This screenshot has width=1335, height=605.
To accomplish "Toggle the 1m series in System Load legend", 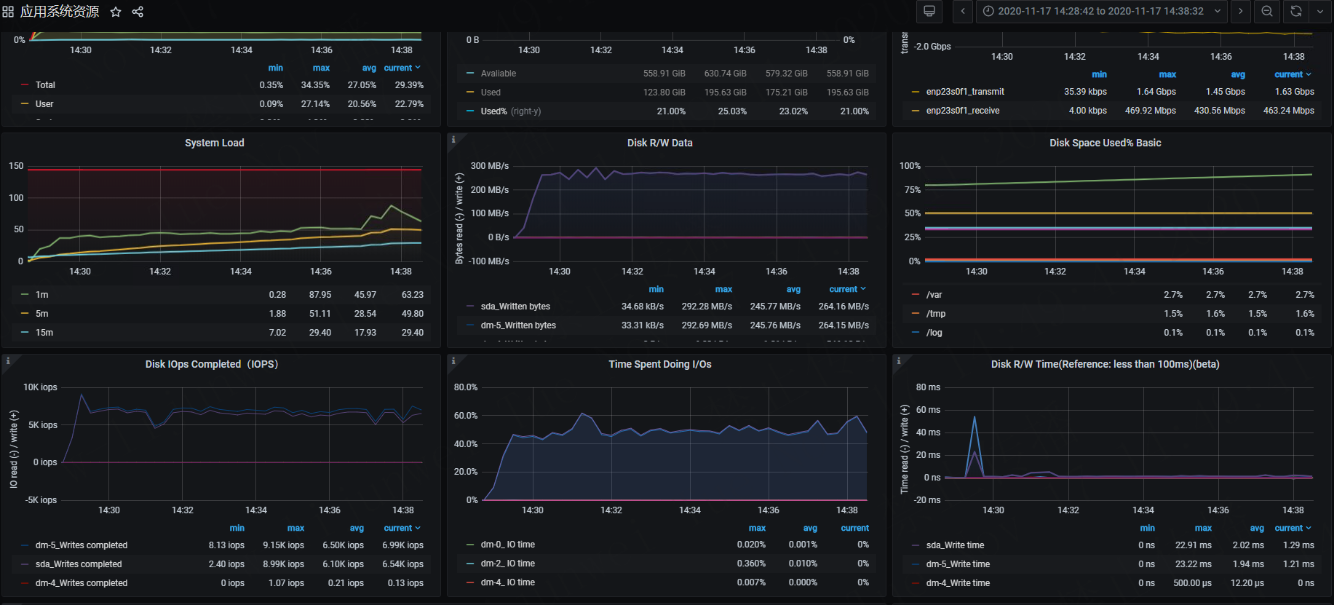I will (41, 294).
